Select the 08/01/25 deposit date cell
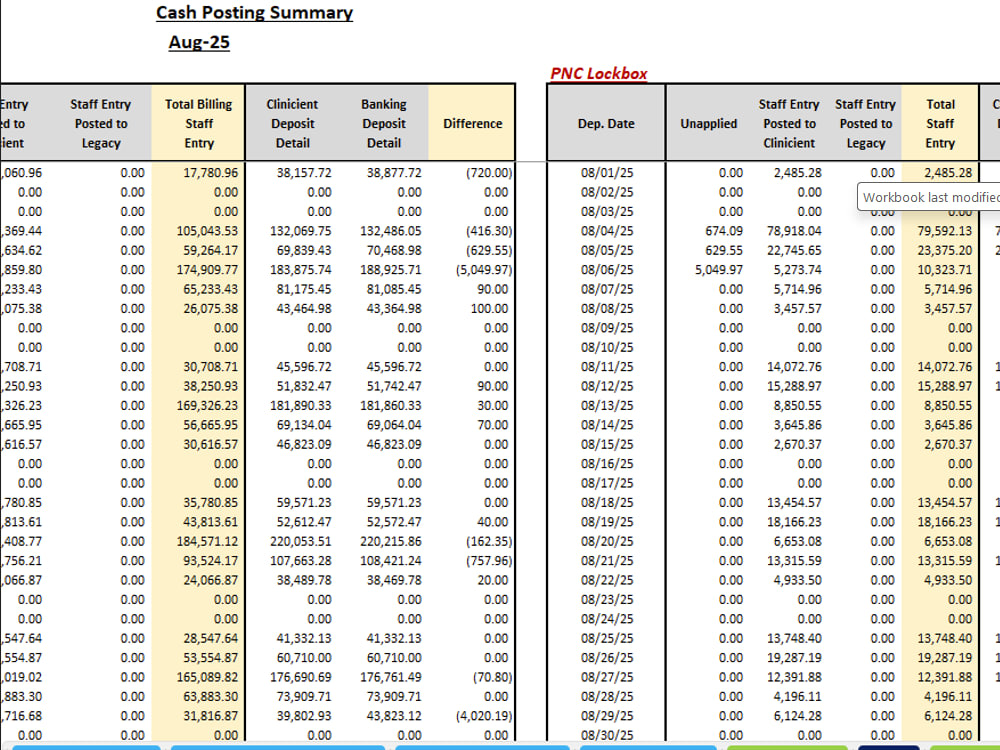Viewport: 1000px width, 750px height. click(x=607, y=173)
